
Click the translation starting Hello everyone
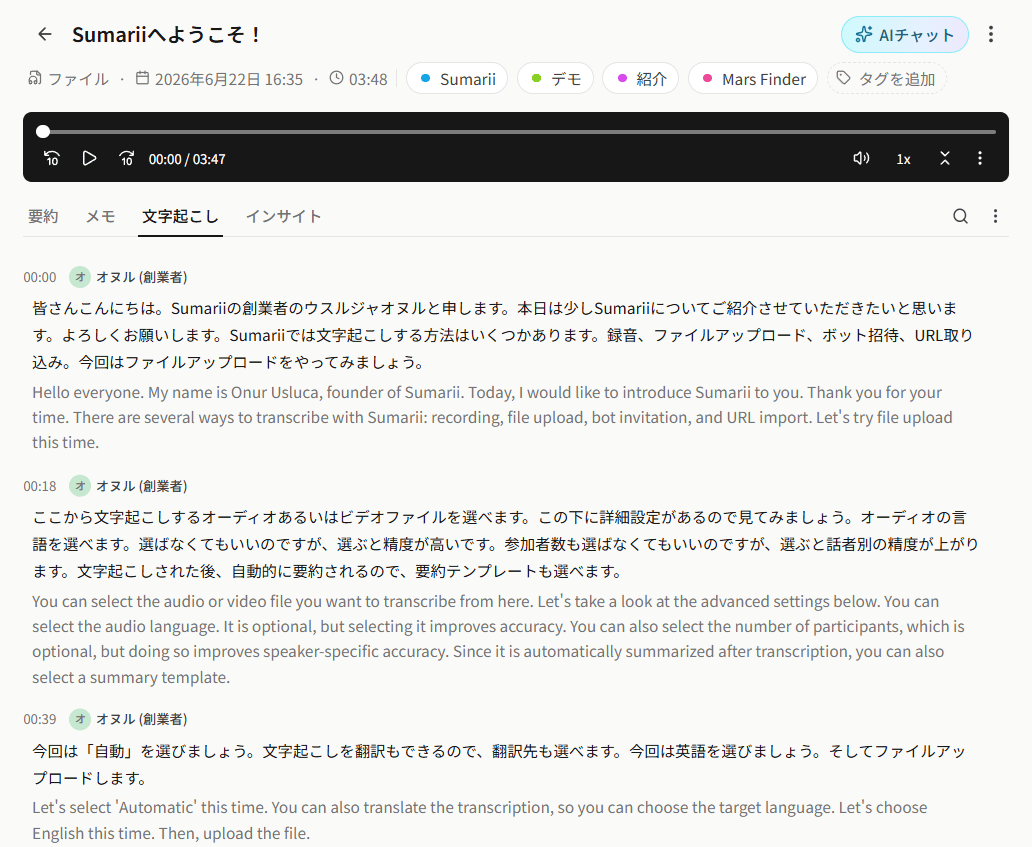492,418
